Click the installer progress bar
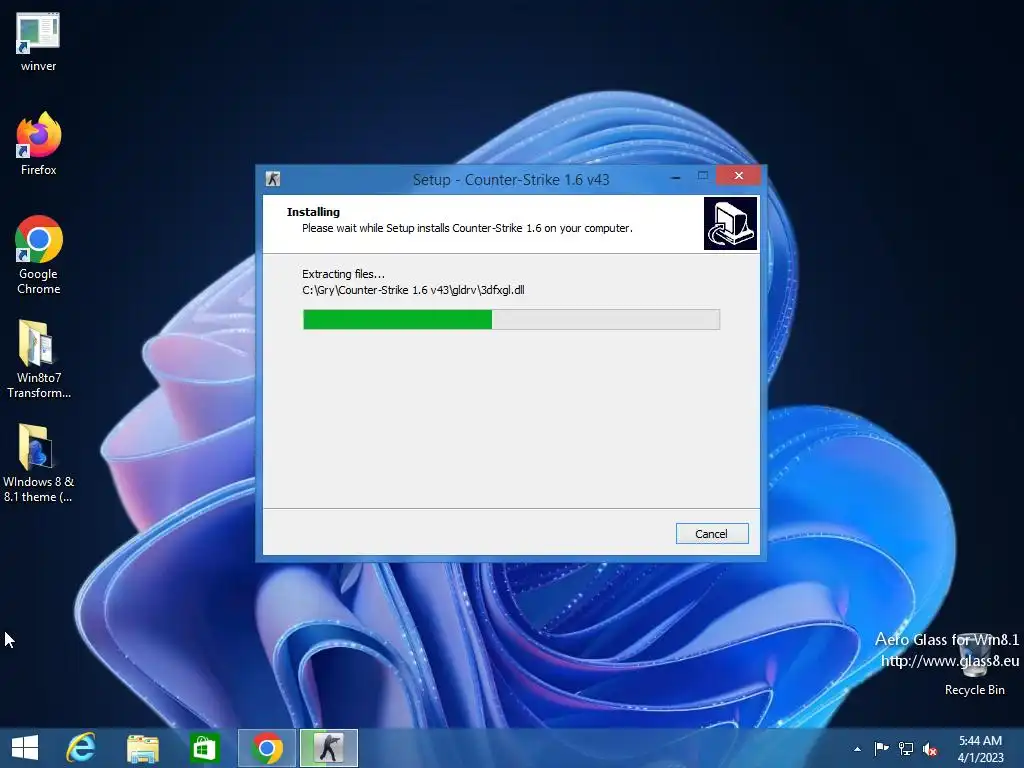 click(x=511, y=319)
